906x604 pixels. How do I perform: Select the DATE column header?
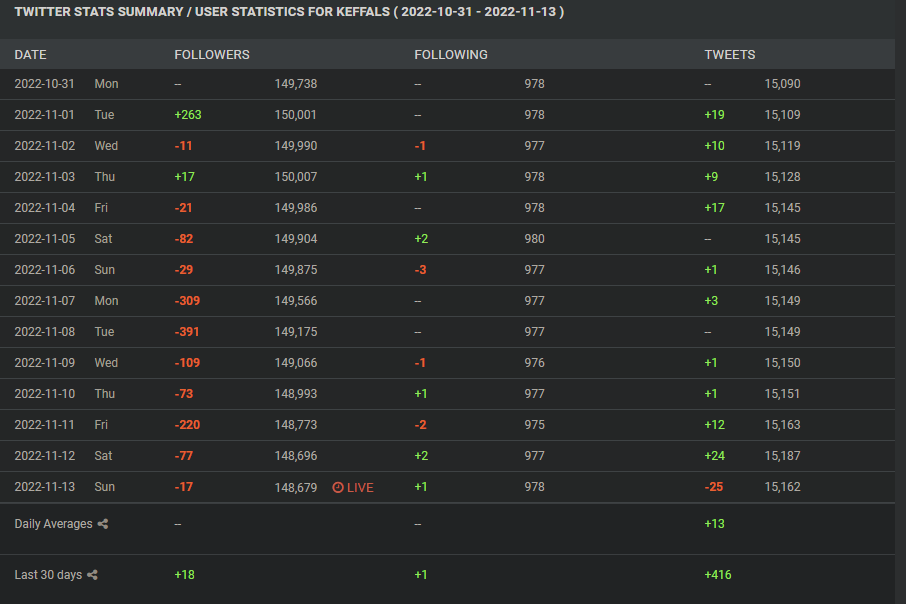coord(31,55)
